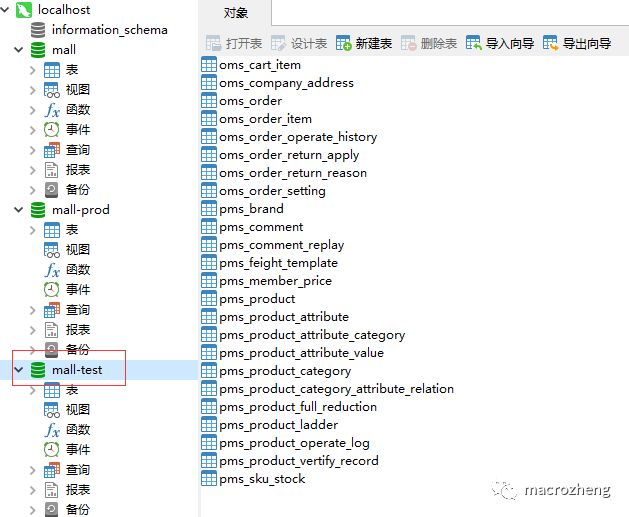Click the 备份 backup icon under mall

(51, 190)
